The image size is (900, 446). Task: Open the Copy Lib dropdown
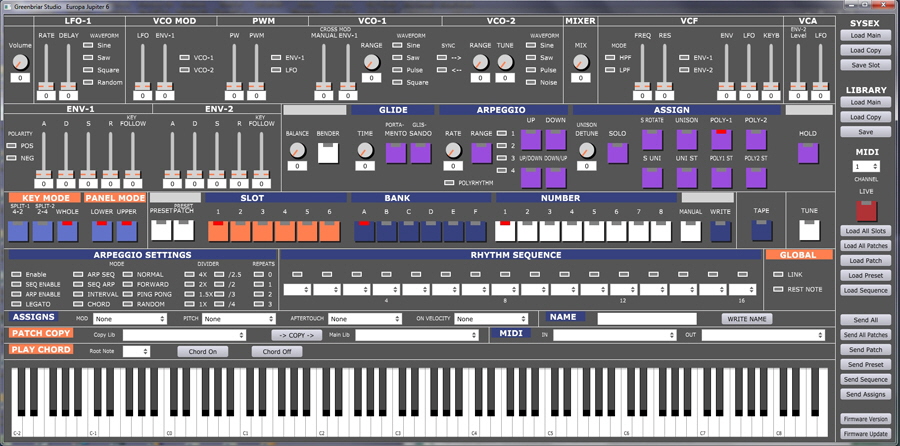point(184,335)
